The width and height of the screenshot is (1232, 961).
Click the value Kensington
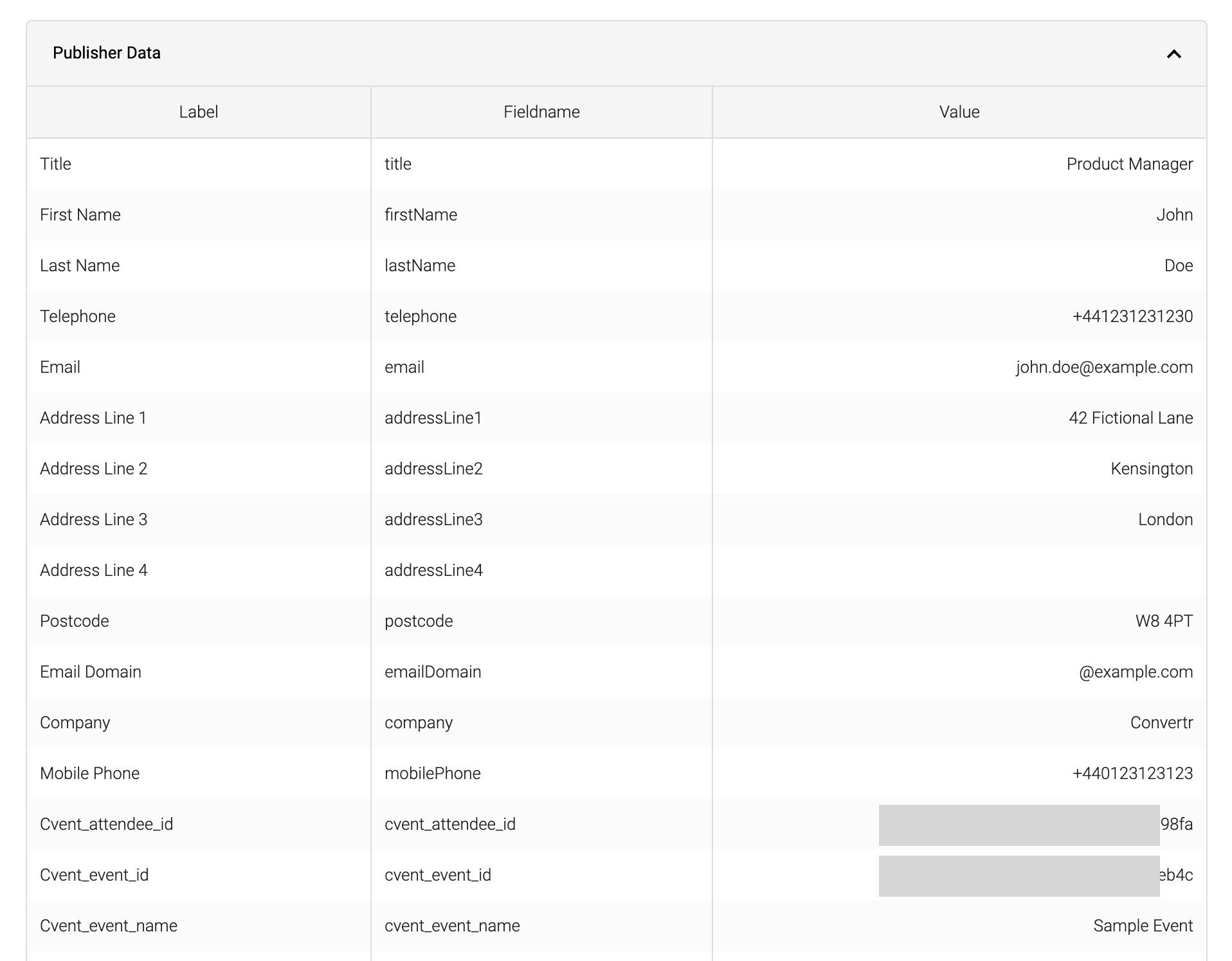pos(1152,469)
